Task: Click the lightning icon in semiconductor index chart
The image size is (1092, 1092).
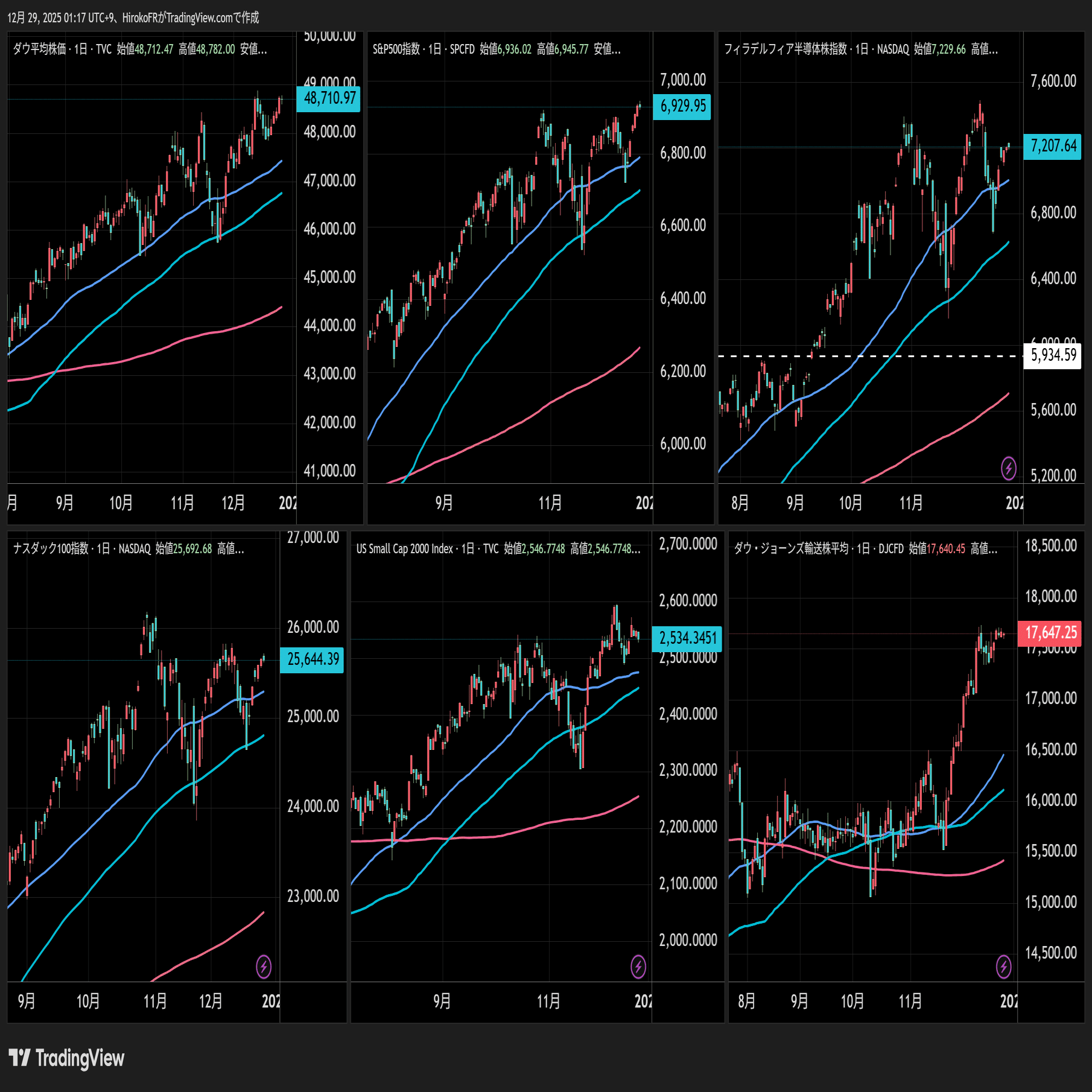Action: point(1009,468)
